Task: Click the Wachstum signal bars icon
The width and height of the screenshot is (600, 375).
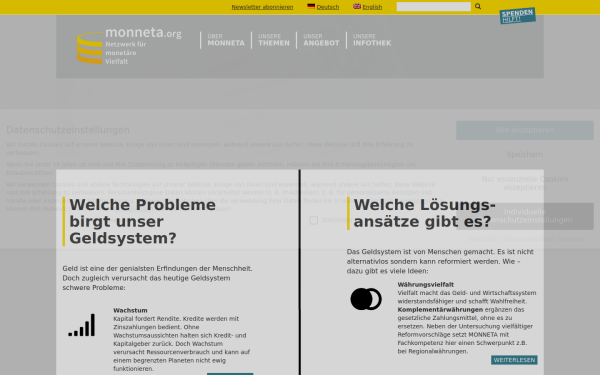Action: tap(82, 325)
